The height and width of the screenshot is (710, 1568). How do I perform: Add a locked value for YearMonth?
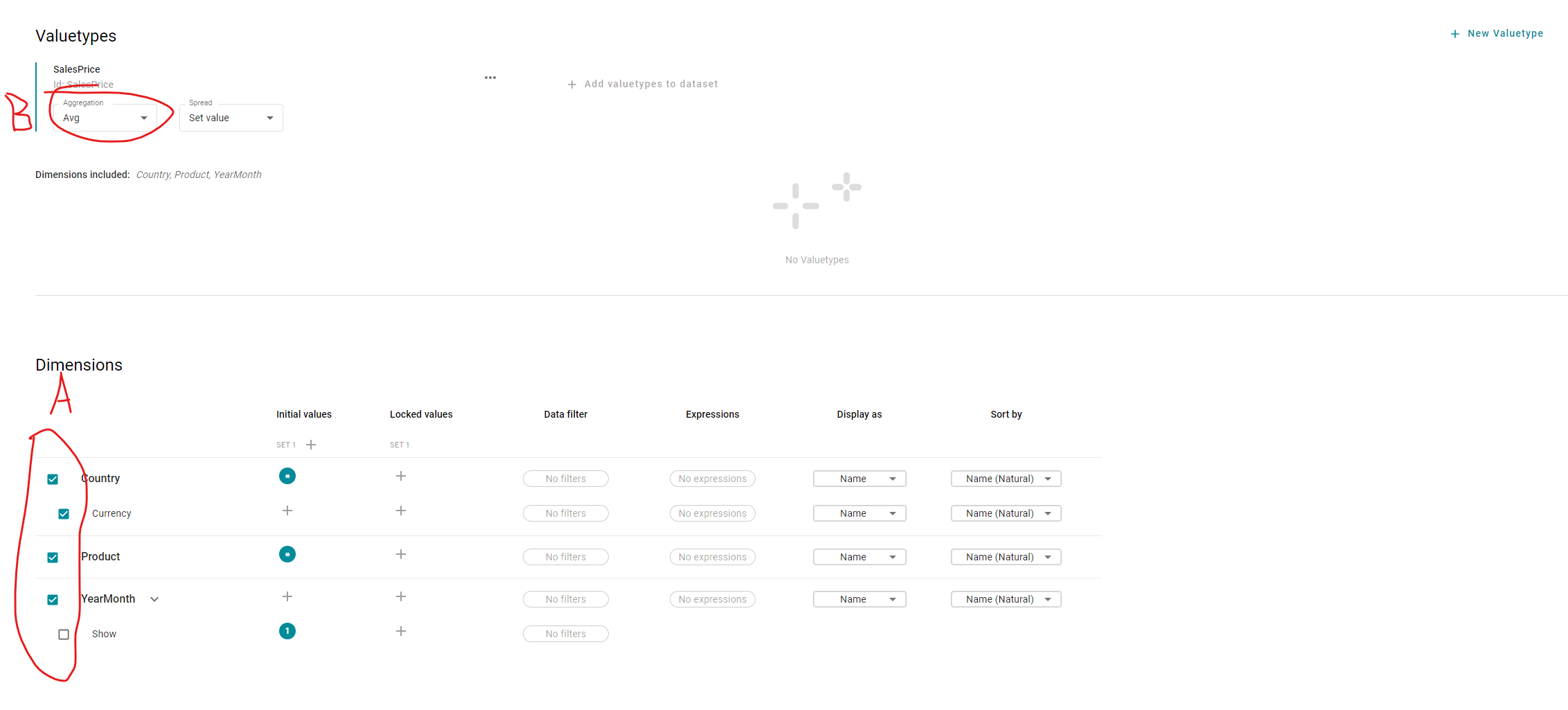[x=401, y=596]
